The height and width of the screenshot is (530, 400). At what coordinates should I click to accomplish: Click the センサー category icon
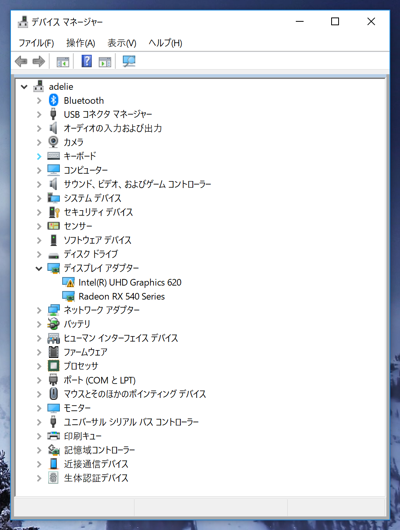pos(53,226)
